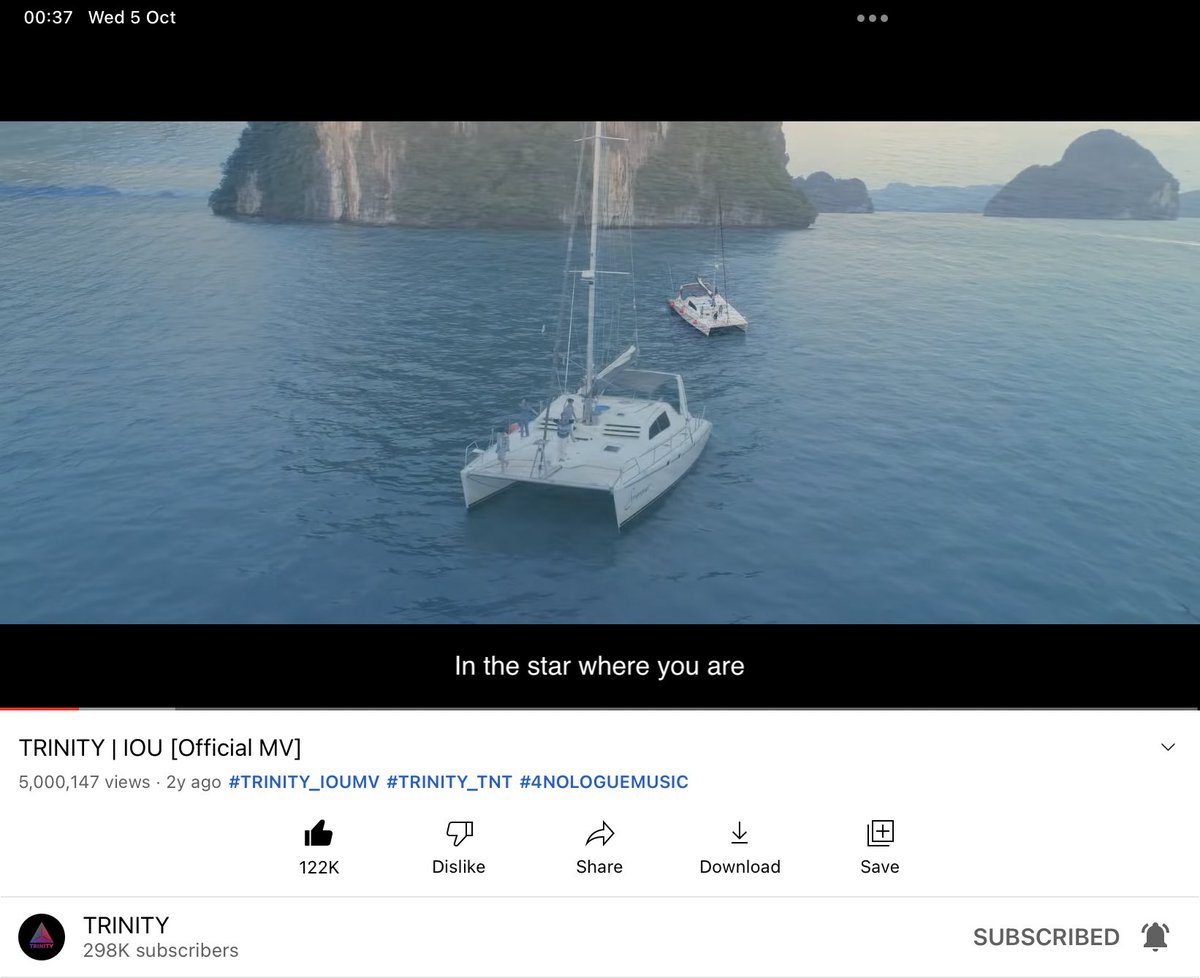Tap the status bar time 00:37
The image size is (1200, 978).
point(48,18)
